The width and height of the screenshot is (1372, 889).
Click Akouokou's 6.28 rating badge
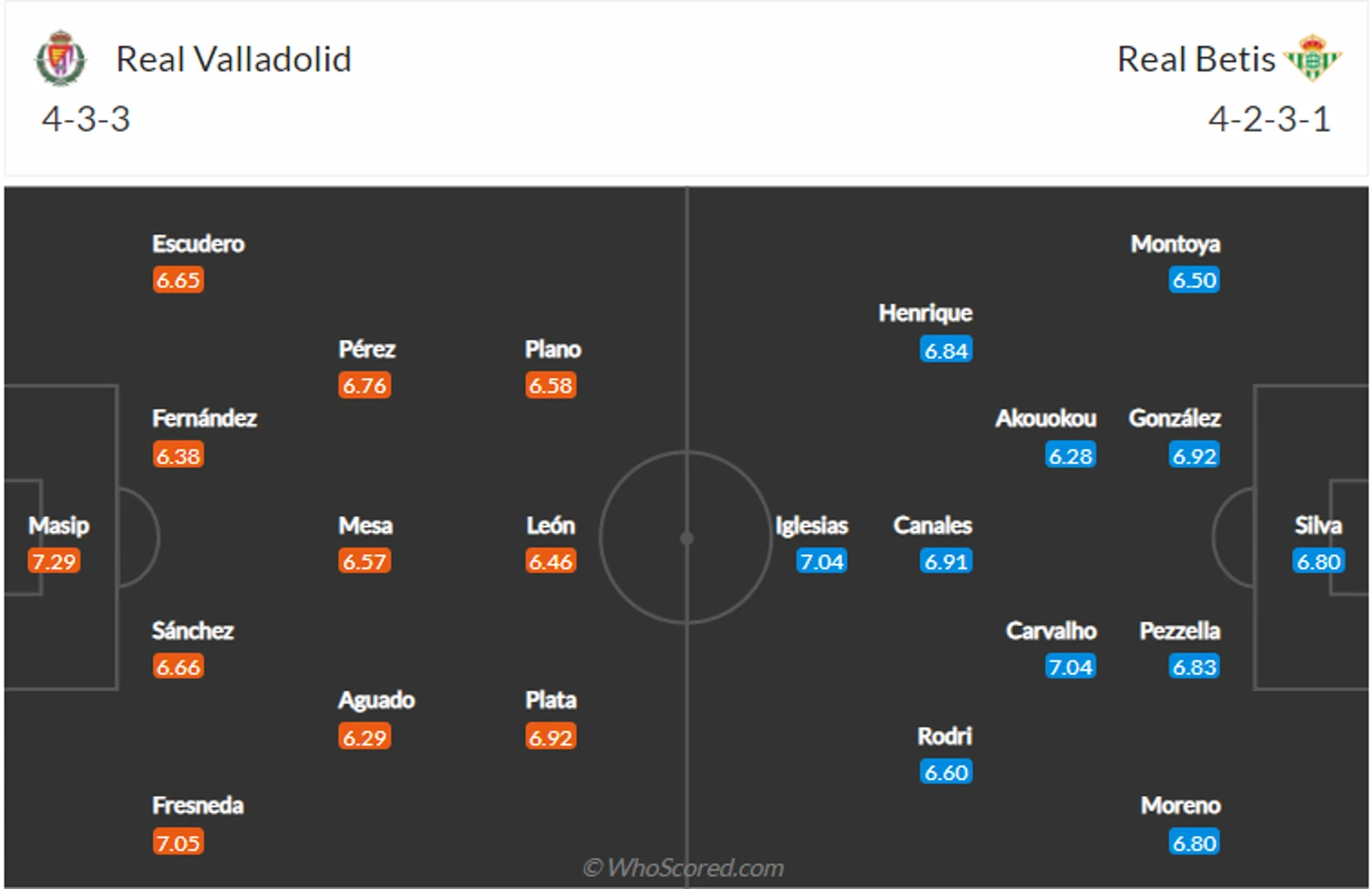tap(1070, 456)
